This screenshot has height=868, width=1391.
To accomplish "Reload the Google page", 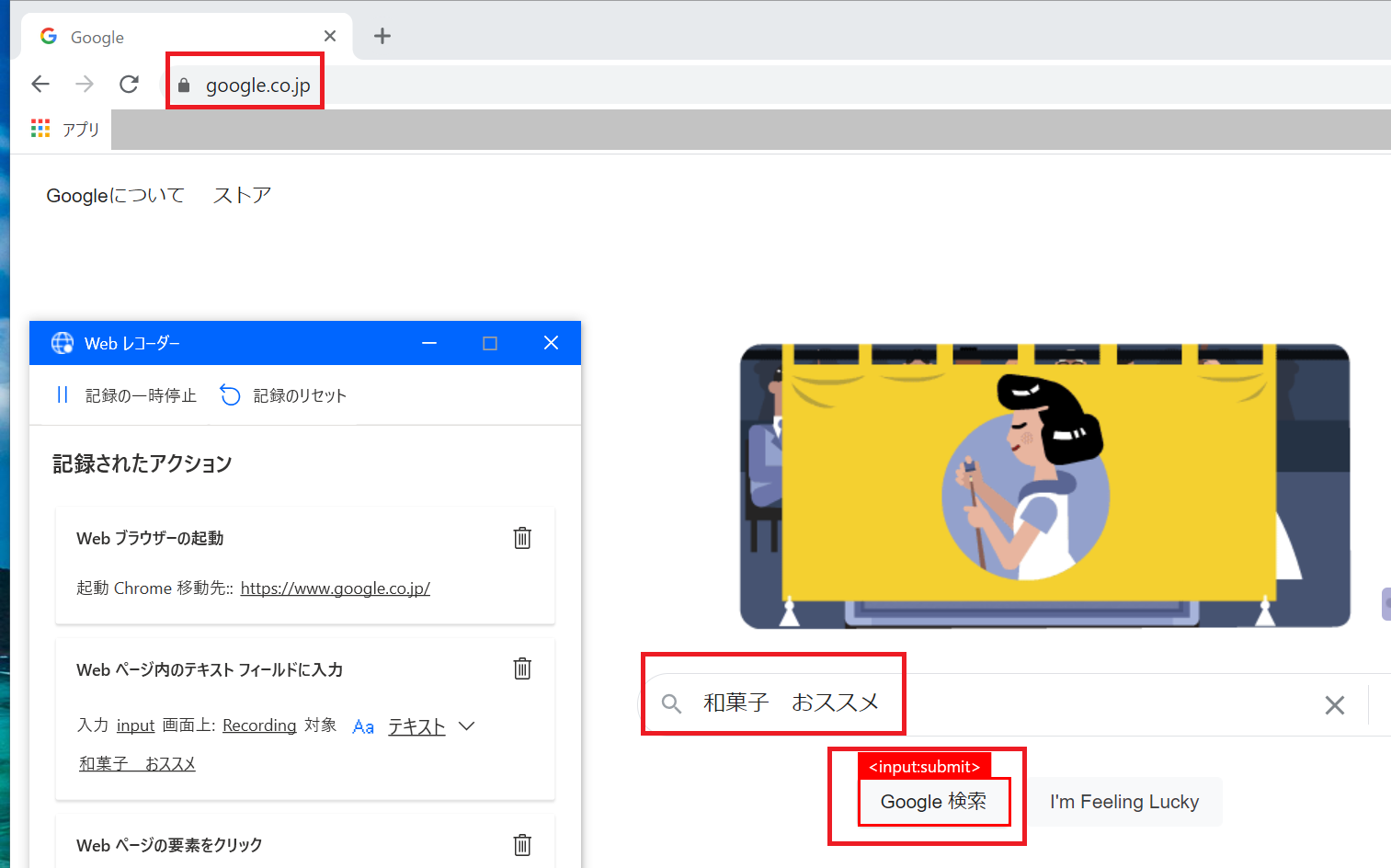I will click(129, 84).
